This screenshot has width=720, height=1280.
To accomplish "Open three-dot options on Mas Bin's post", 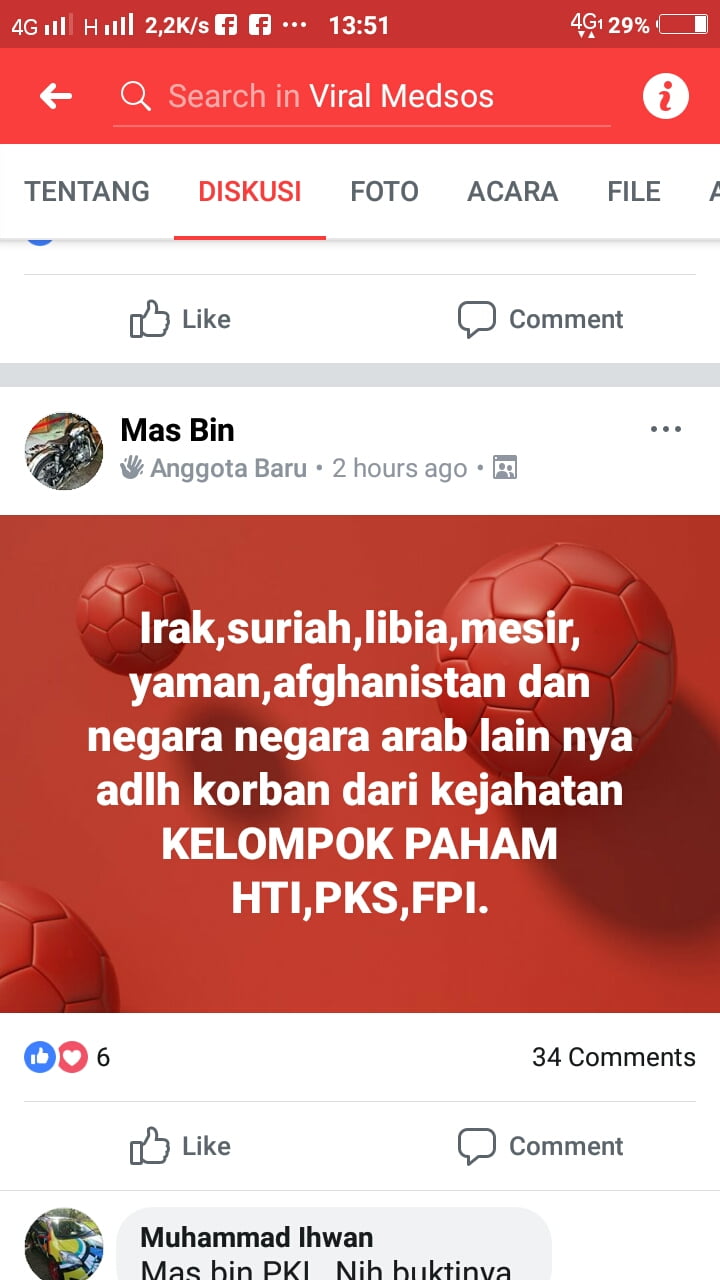I will tap(665, 429).
